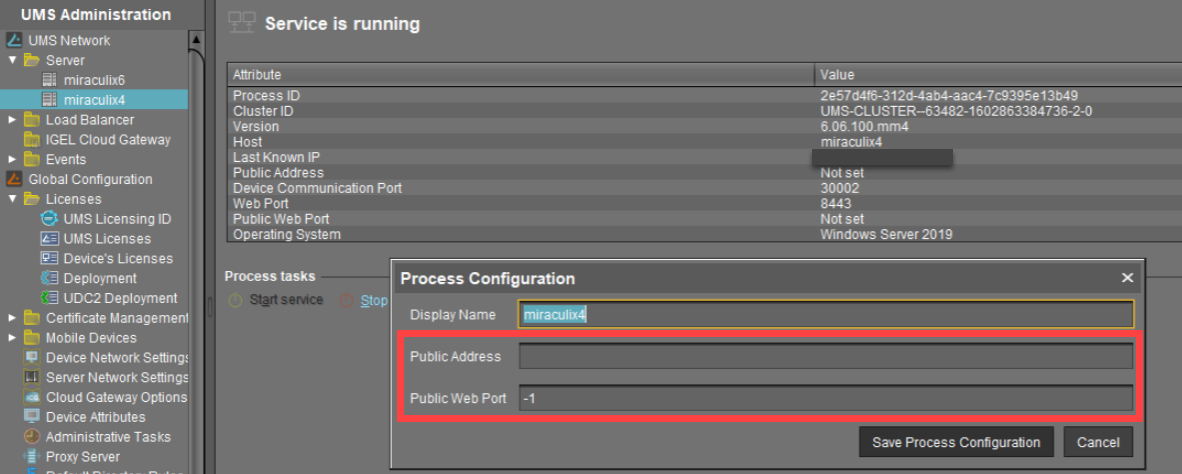Click the Start service link

click(286, 300)
